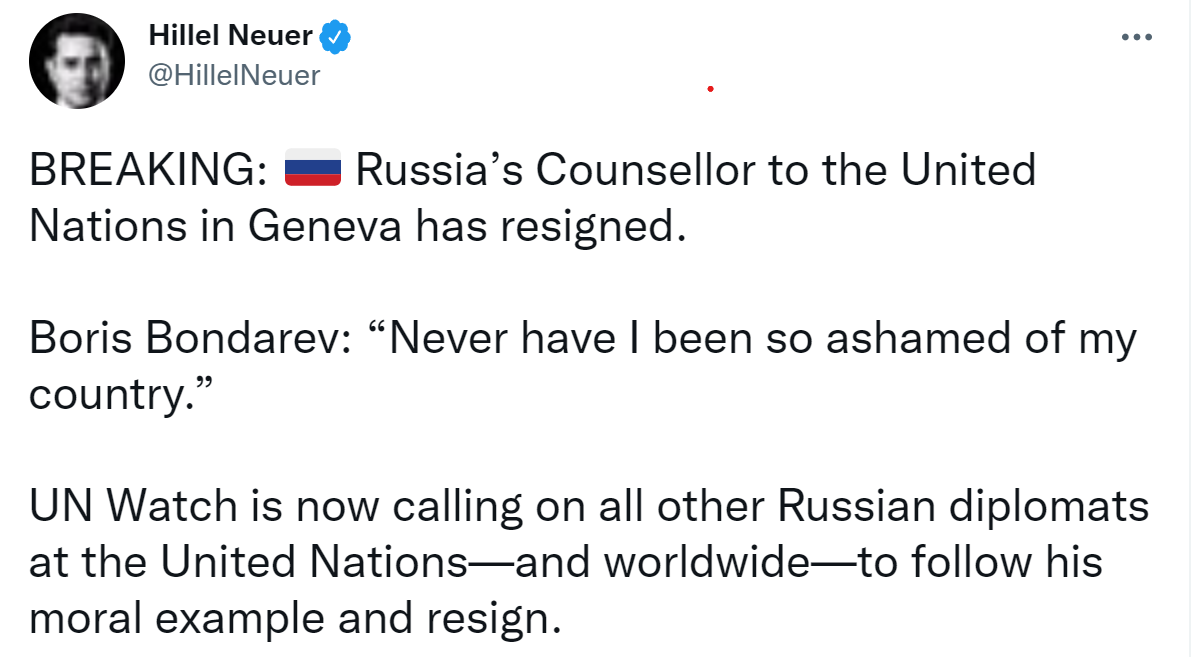This screenshot has width=1195, height=657.
Task: Click the Russian flag emoji
Action: (313, 171)
